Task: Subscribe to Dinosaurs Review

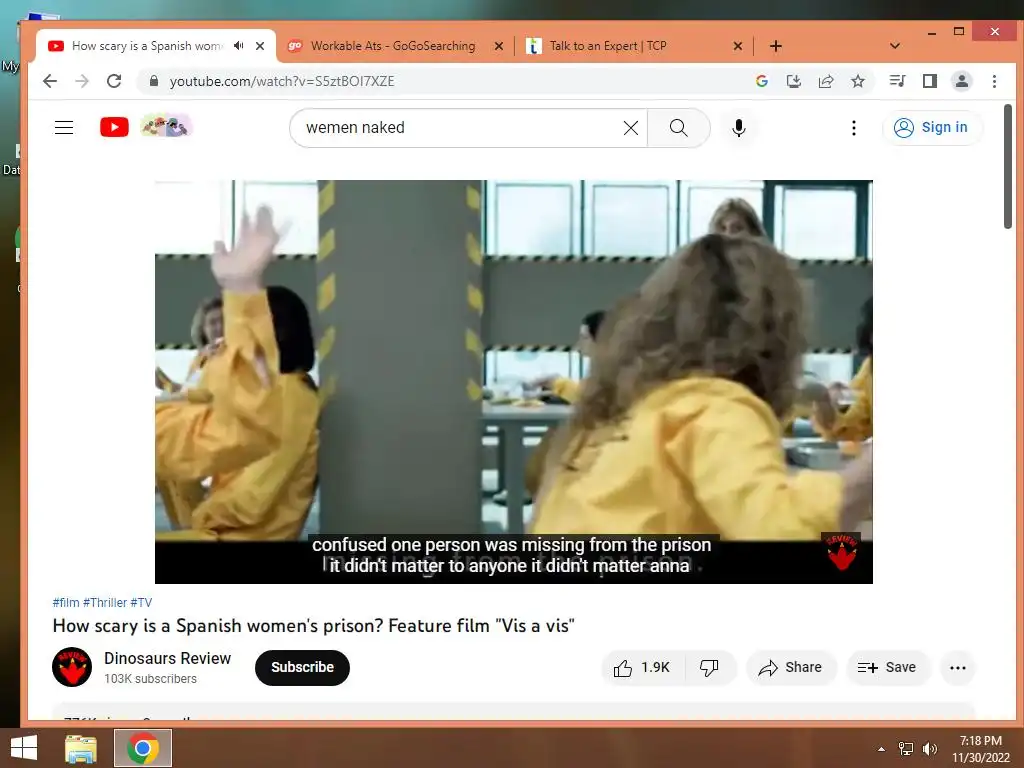Action: tap(302, 667)
